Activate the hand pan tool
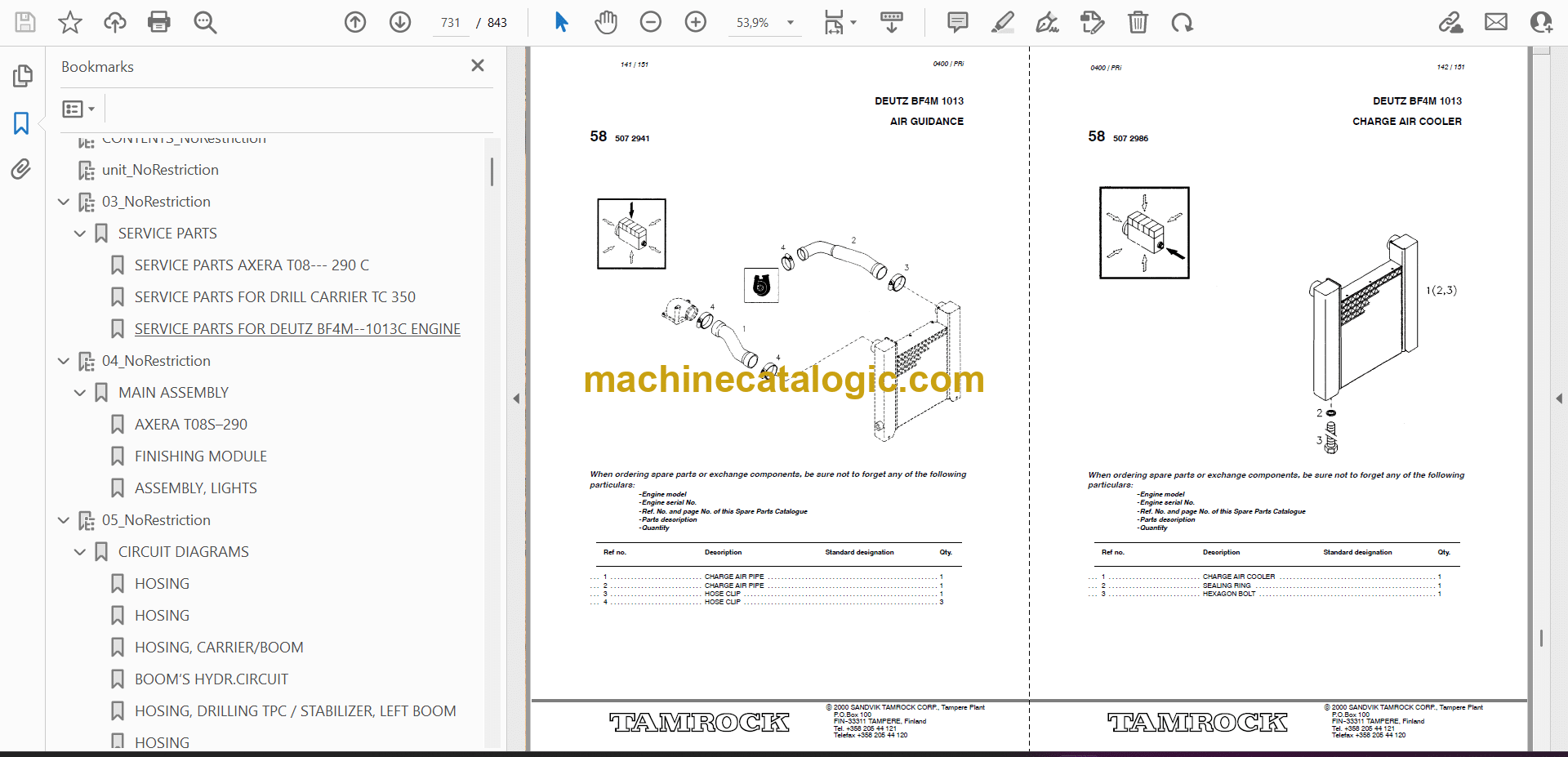 point(606,22)
